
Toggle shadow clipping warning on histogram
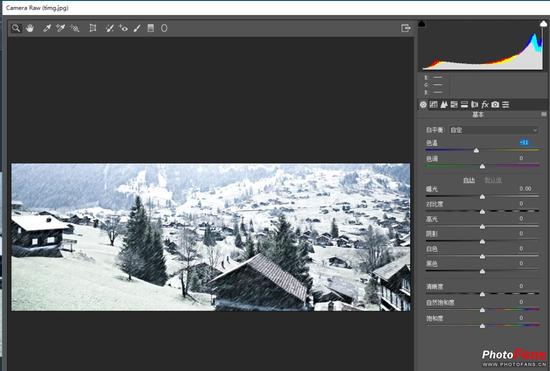422,23
